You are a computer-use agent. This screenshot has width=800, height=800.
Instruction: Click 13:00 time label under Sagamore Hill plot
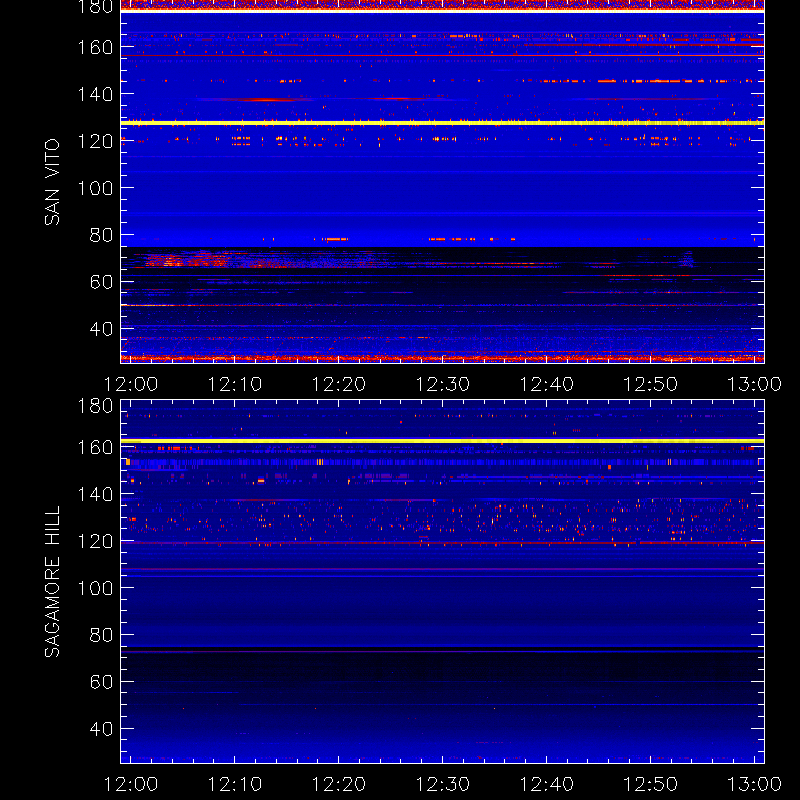(x=754, y=784)
